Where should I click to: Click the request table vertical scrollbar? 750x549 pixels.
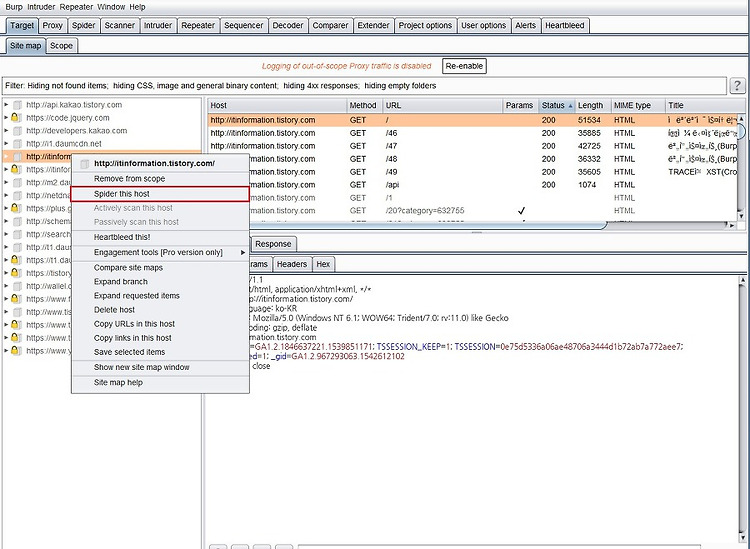(x=741, y=167)
